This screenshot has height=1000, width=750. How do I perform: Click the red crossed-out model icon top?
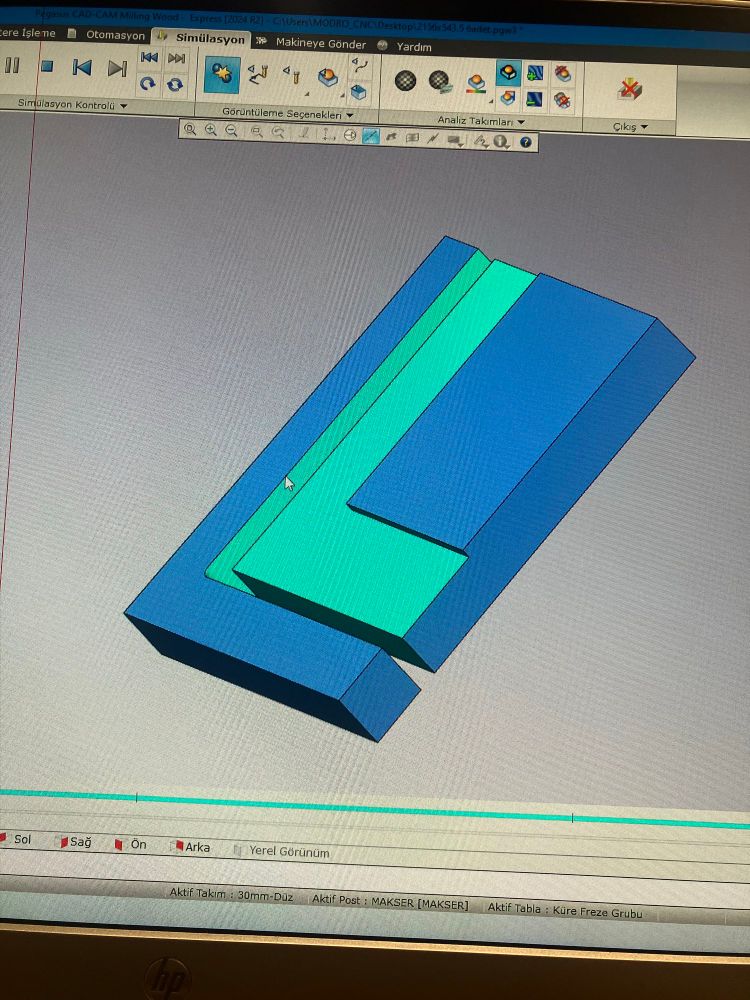[562, 73]
